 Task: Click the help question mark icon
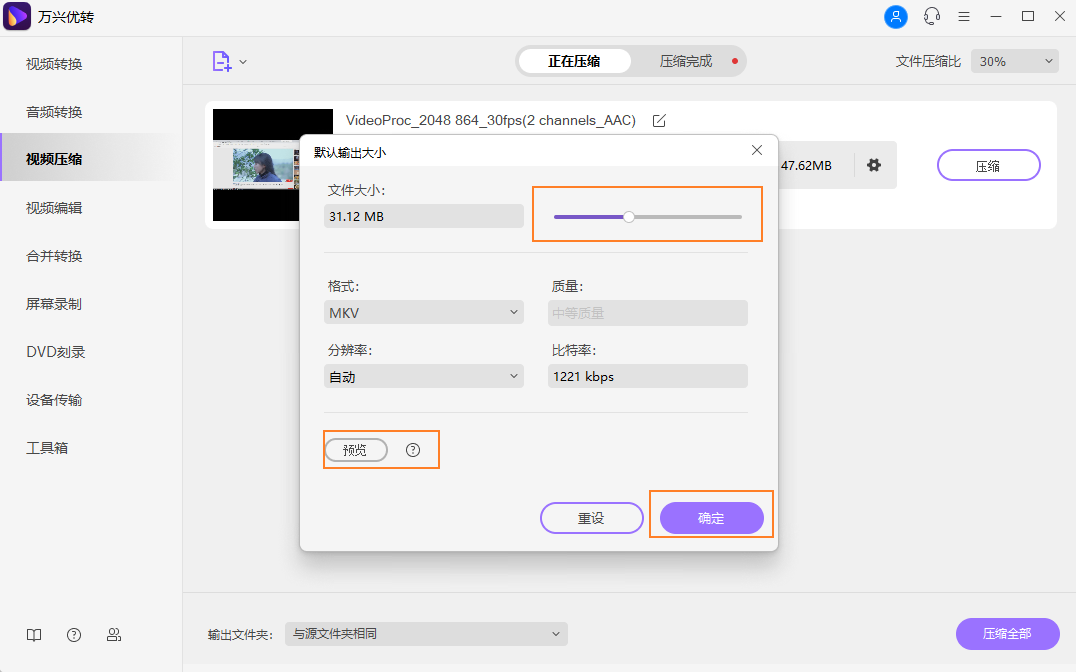(73, 634)
